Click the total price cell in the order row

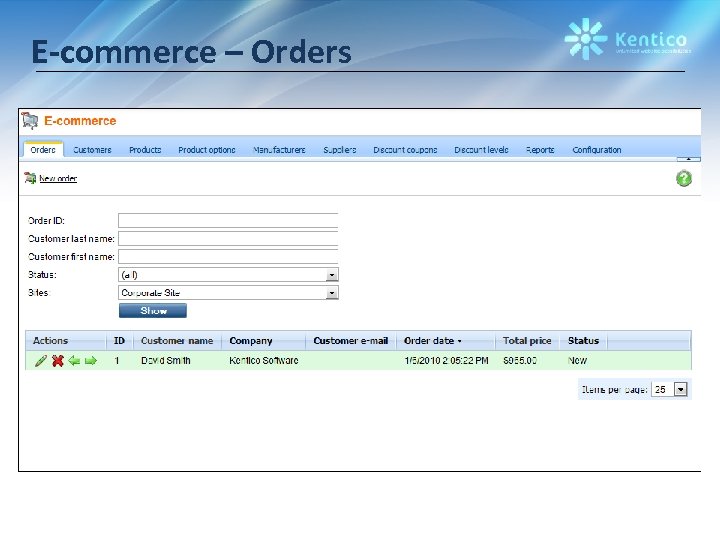[520, 361]
